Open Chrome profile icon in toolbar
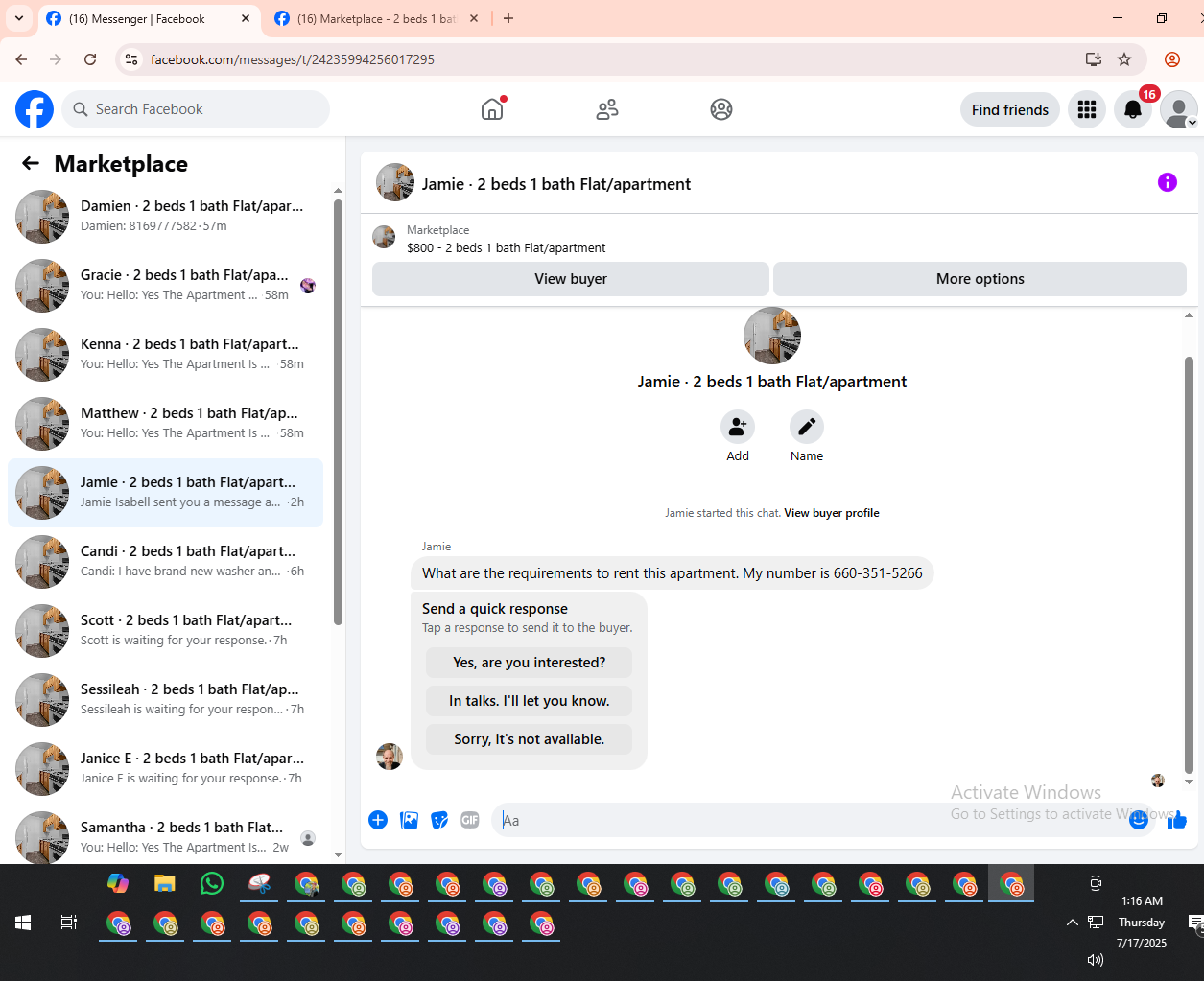Image resolution: width=1204 pixels, height=981 pixels. [x=1172, y=59]
